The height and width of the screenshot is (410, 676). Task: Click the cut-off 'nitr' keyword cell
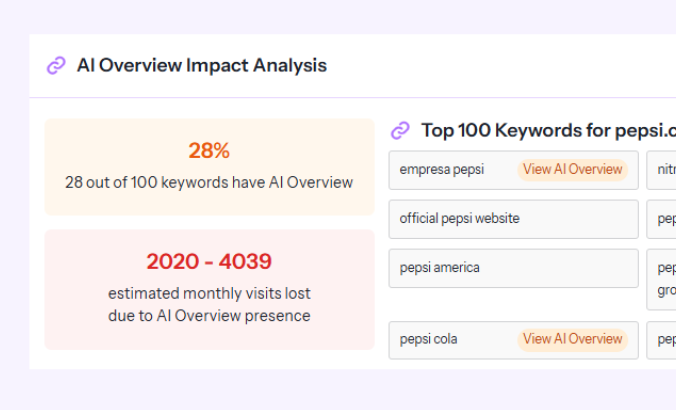(x=662, y=169)
